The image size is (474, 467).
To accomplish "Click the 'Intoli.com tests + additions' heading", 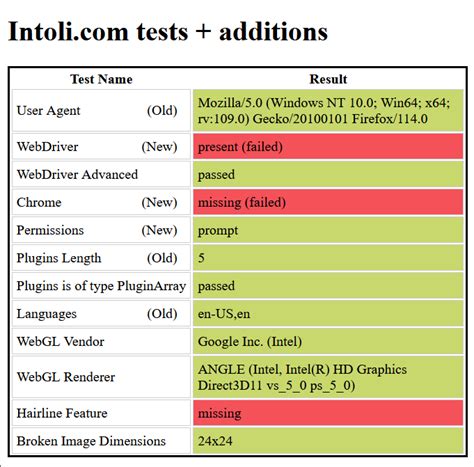I will [168, 32].
